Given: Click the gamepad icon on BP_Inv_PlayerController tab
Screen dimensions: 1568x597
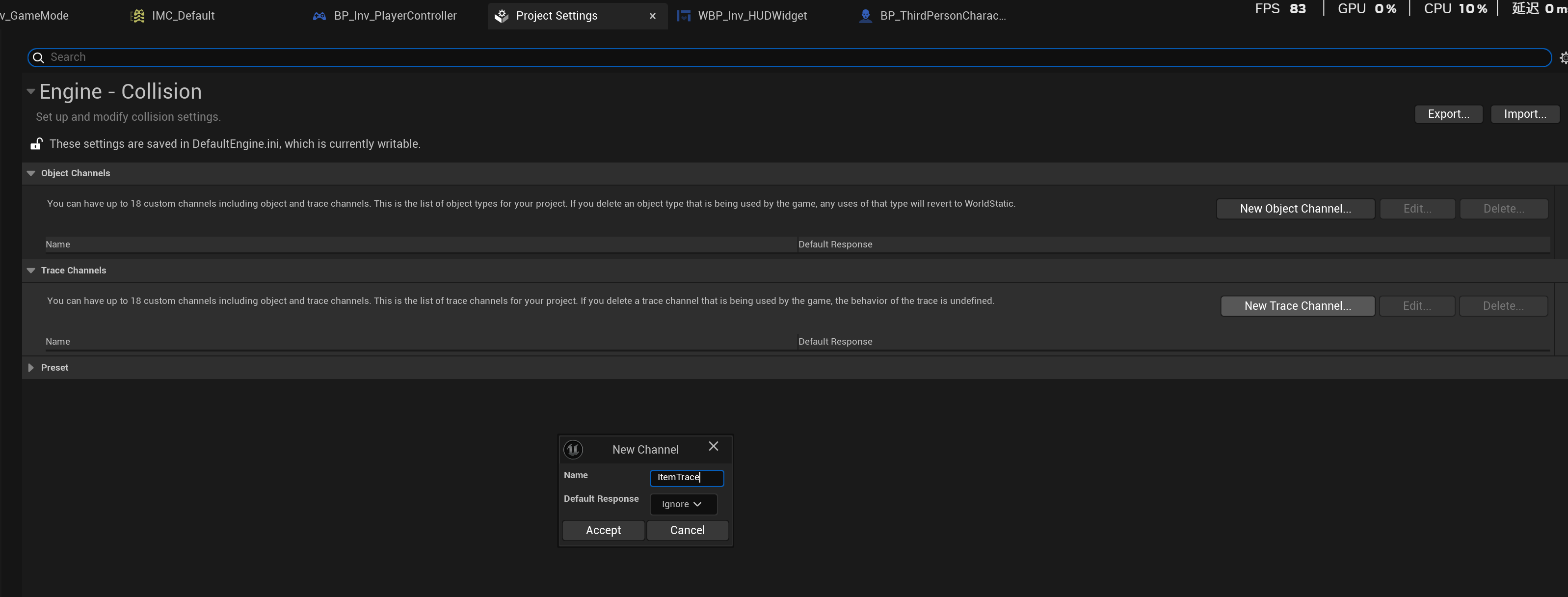Looking at the screenshot, I should pos(319,16).
